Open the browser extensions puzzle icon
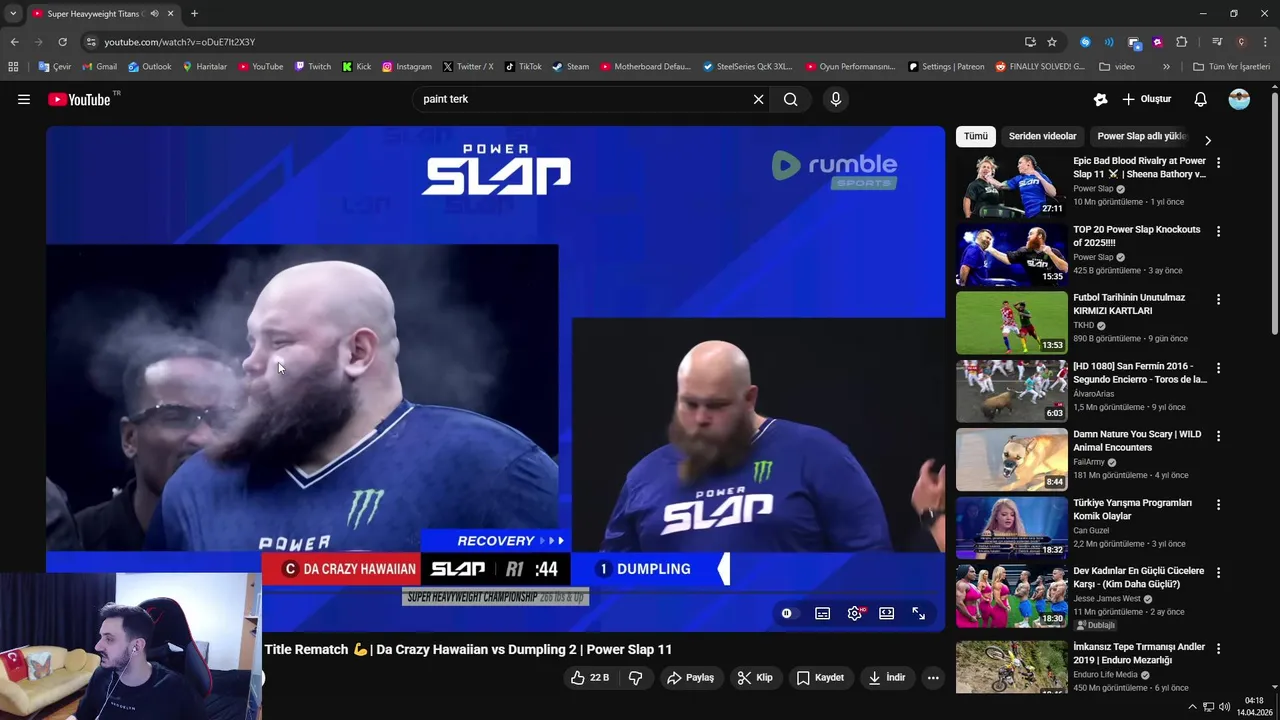This screenshot has height=720, width=1280. (1182, 42)
